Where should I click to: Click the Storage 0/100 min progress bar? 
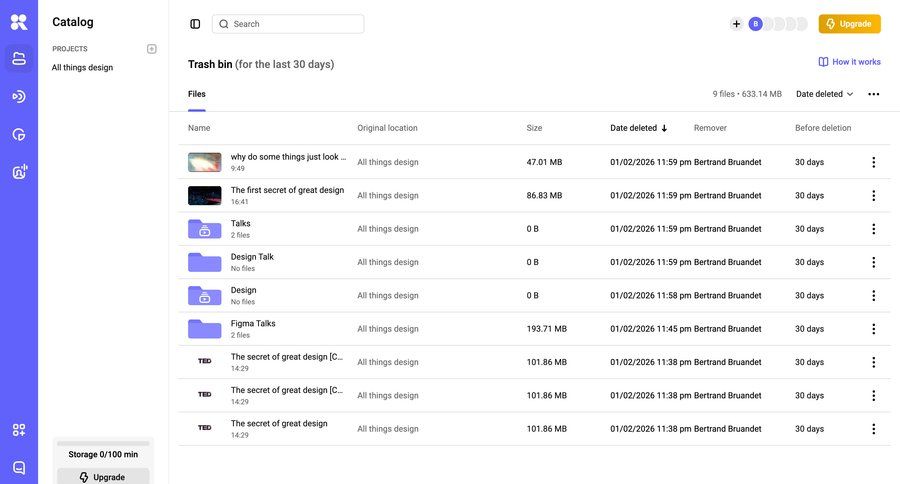pyautogui.click(x=103, y=443)
